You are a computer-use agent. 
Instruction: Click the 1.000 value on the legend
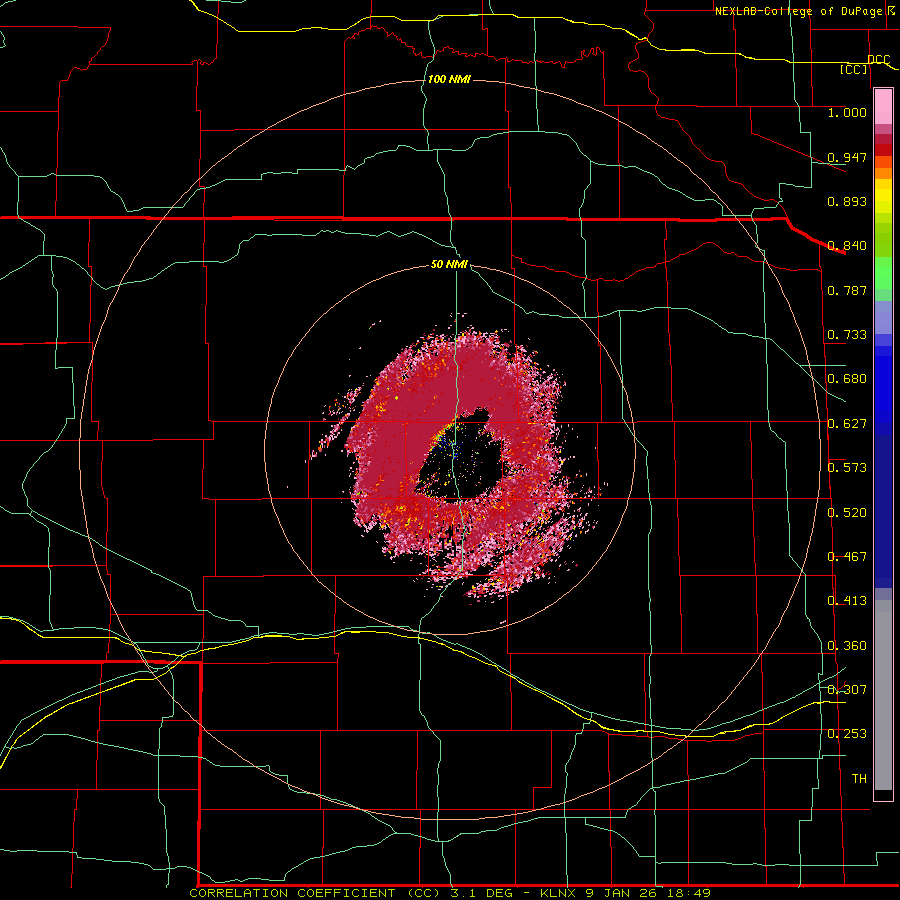pyautogui.click(x=847, y=112)
